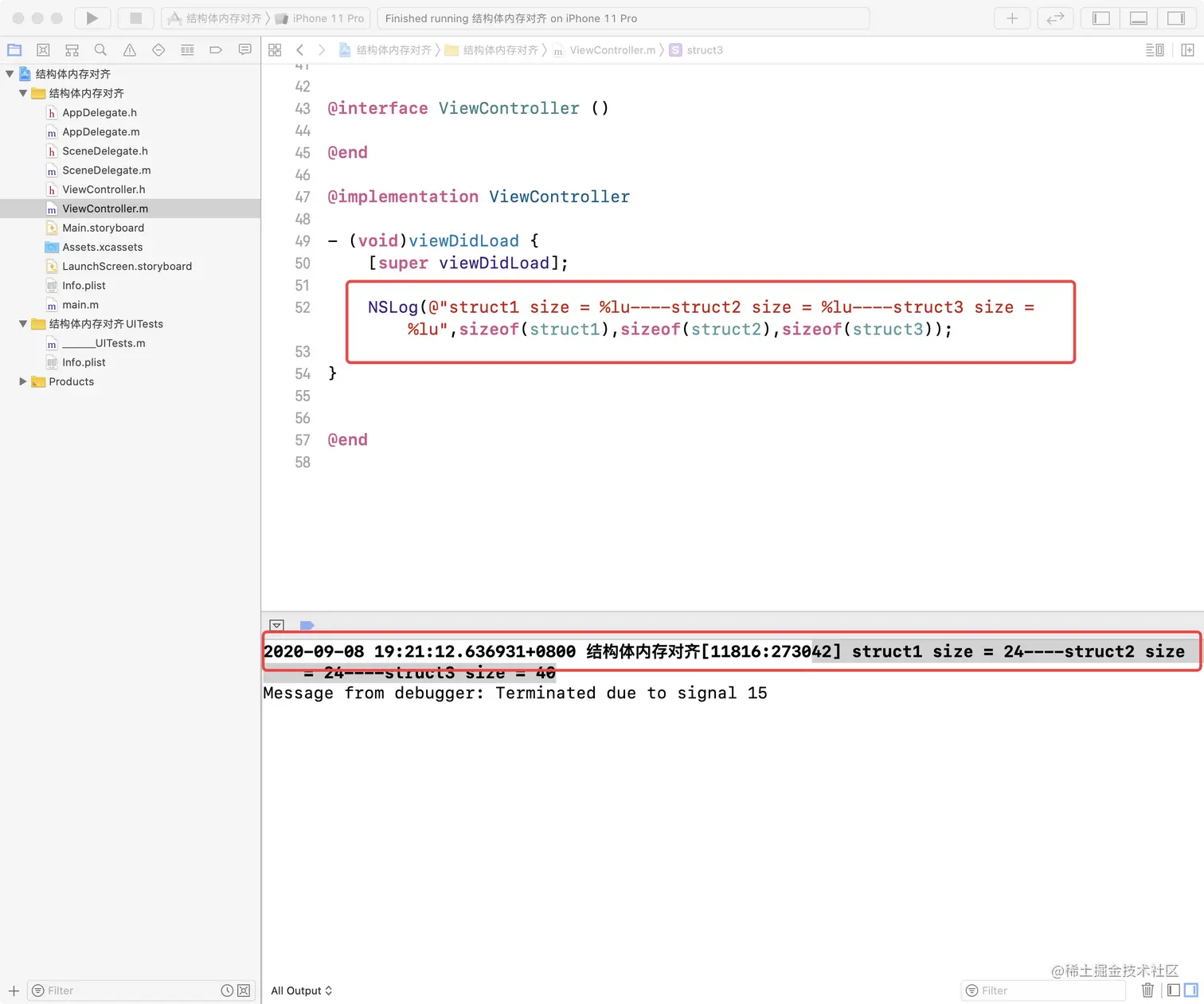The image size is (1204, 1004).
Task: Open the code review arrows button
Action: click(x=1056, y=18)
